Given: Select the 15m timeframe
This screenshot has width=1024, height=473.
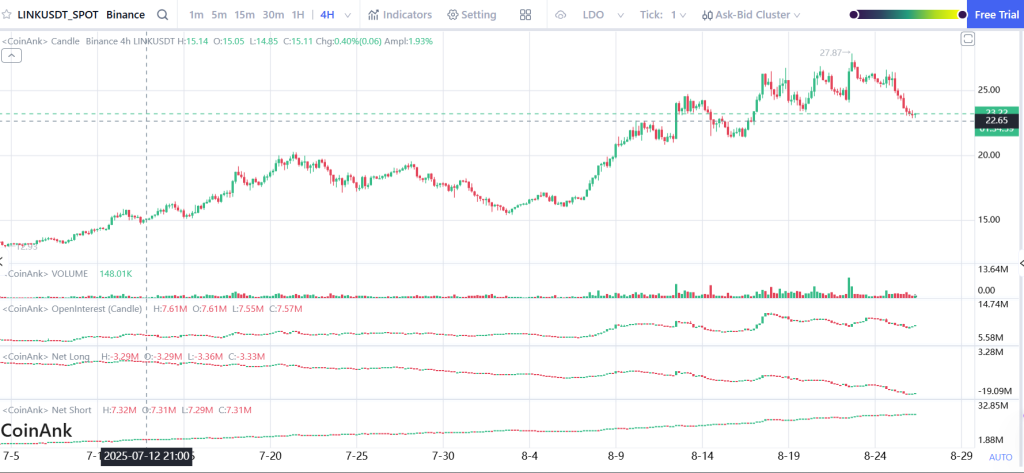Looking at the screenshot, I should tap(245, 14).
